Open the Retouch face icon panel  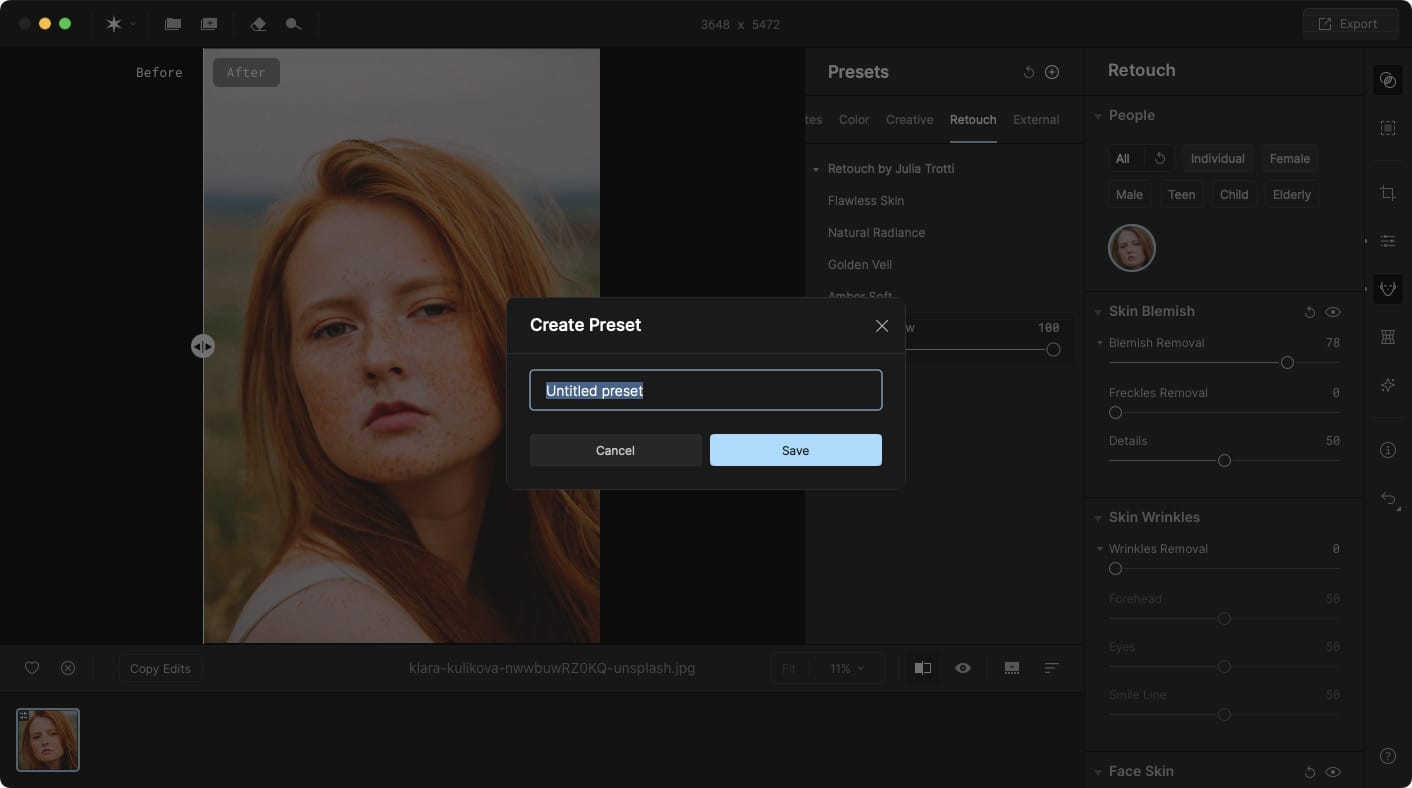pyautogui.click(x=1388, y=289)
